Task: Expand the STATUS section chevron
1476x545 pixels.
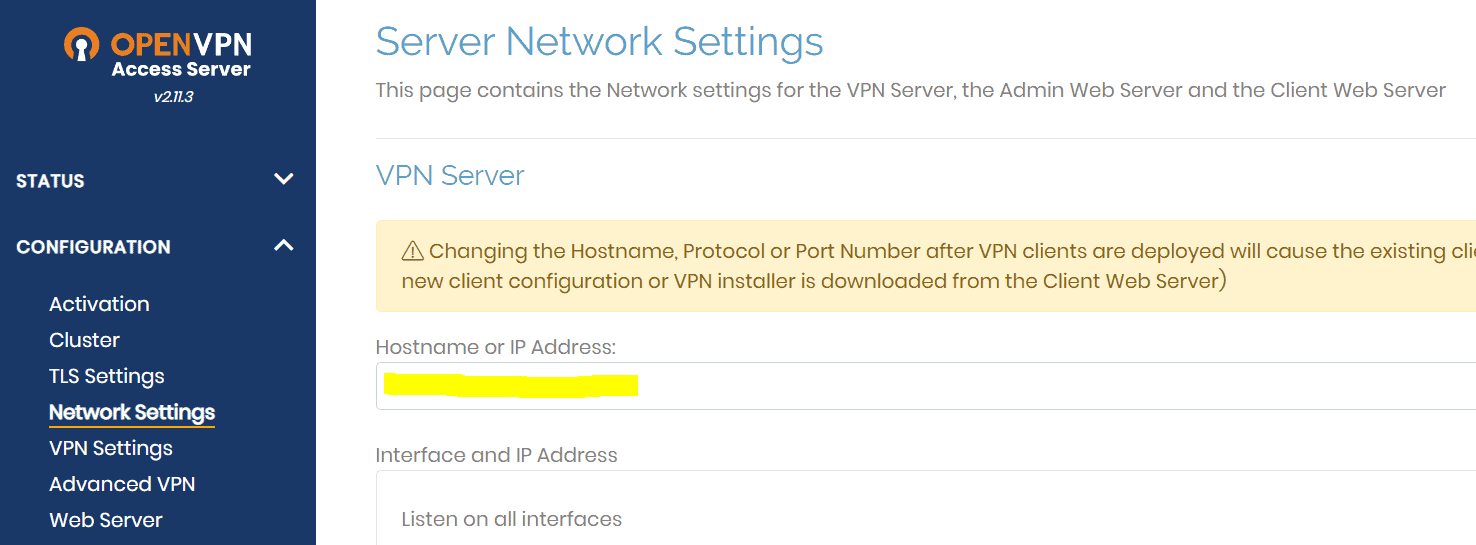Action: 284,180
